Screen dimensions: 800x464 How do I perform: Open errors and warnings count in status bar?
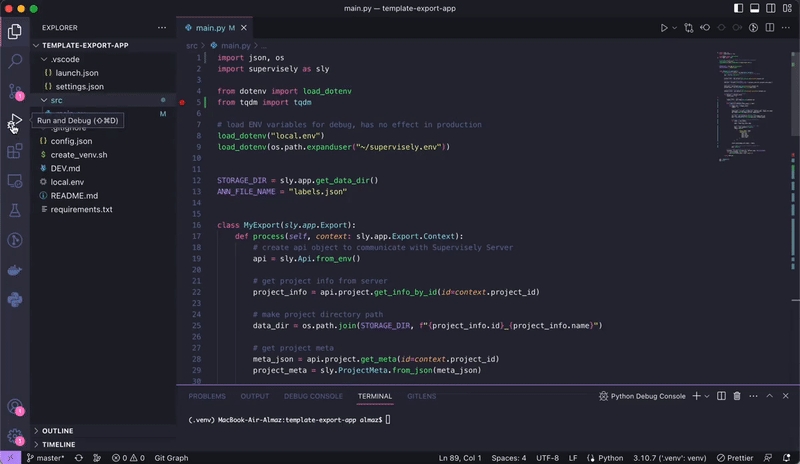coord(128,458)
